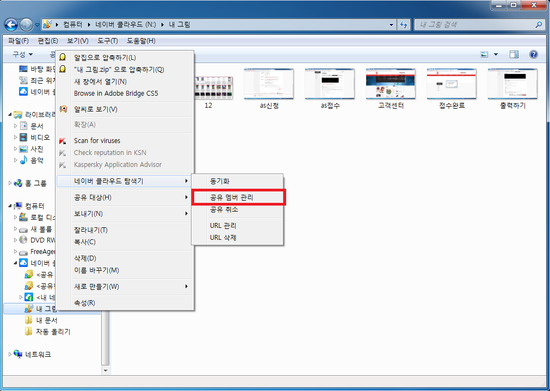Click the help question mark icon
550x391 pixels.
pos(534,54)
